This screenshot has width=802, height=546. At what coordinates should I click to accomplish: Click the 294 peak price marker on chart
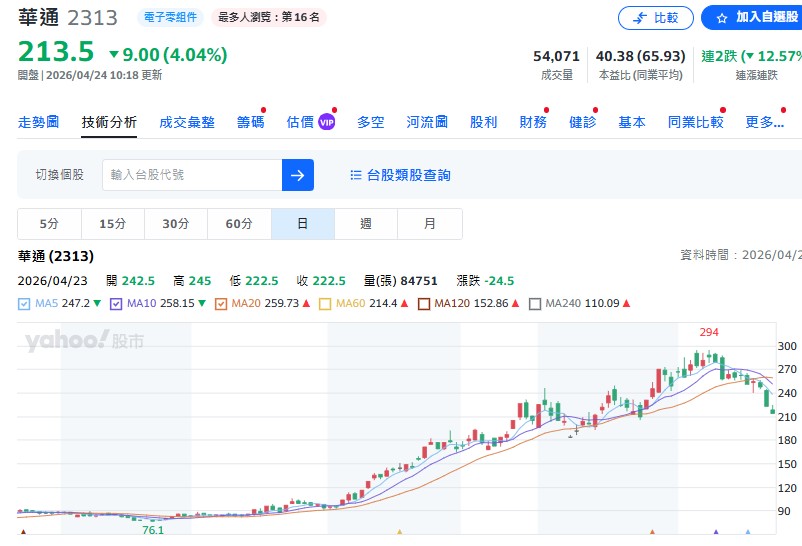coord(709,332)
